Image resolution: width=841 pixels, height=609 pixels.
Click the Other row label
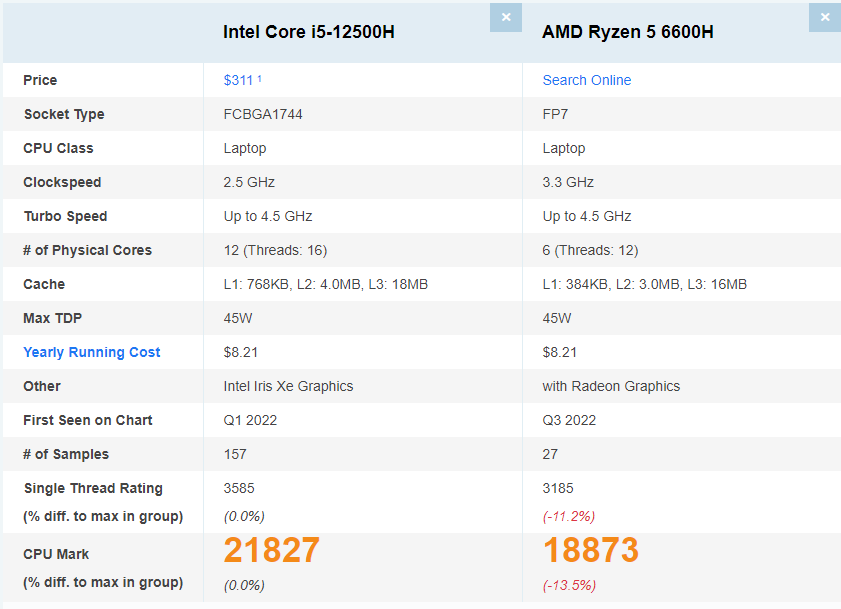[42, 386]
